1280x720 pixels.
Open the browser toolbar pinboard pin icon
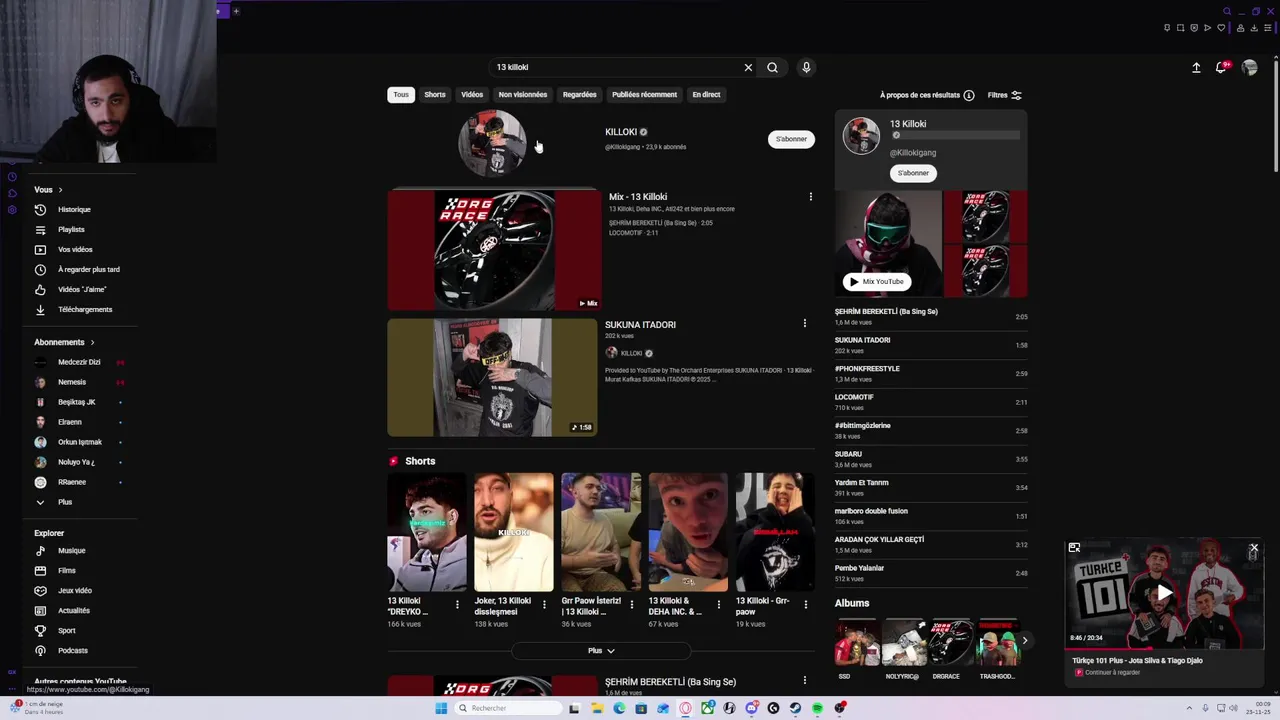[x=1167, y=28]
